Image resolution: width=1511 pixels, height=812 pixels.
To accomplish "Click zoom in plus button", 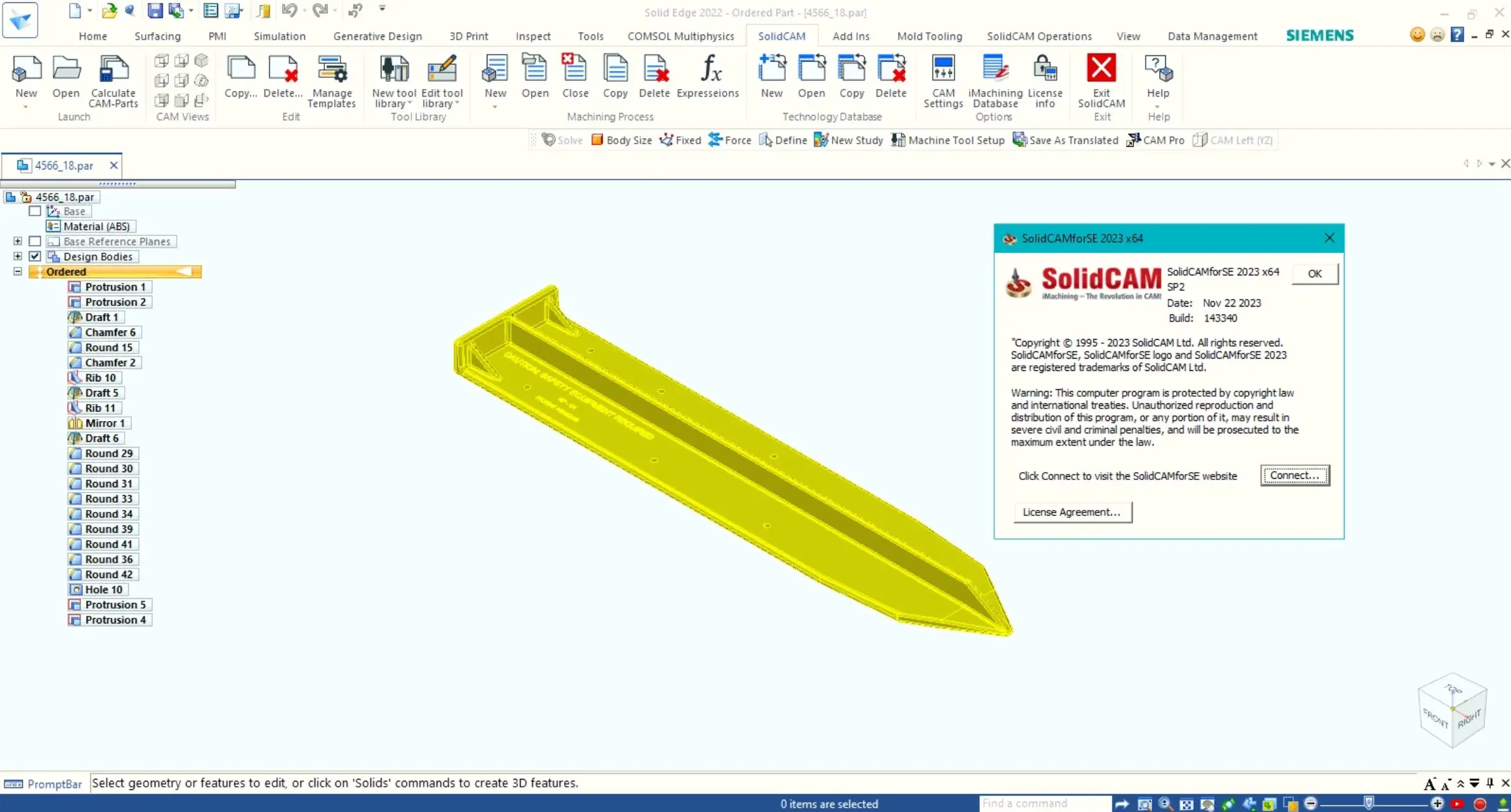I will tap(1438, 804).
